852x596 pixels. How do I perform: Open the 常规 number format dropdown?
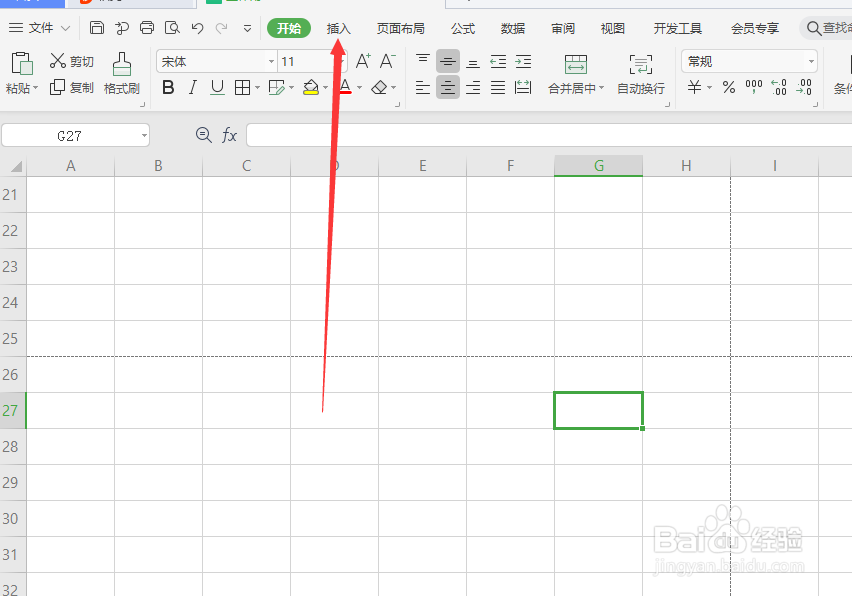click(810, 61)
